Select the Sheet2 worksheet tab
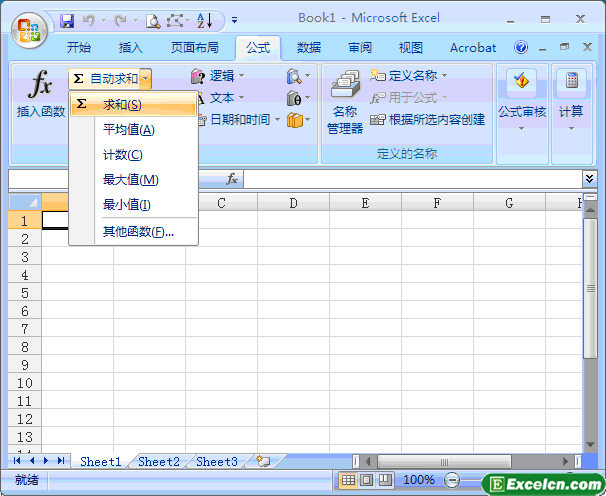Image resolution: width=606 pixels, height=496 pixels. [158, 462]
